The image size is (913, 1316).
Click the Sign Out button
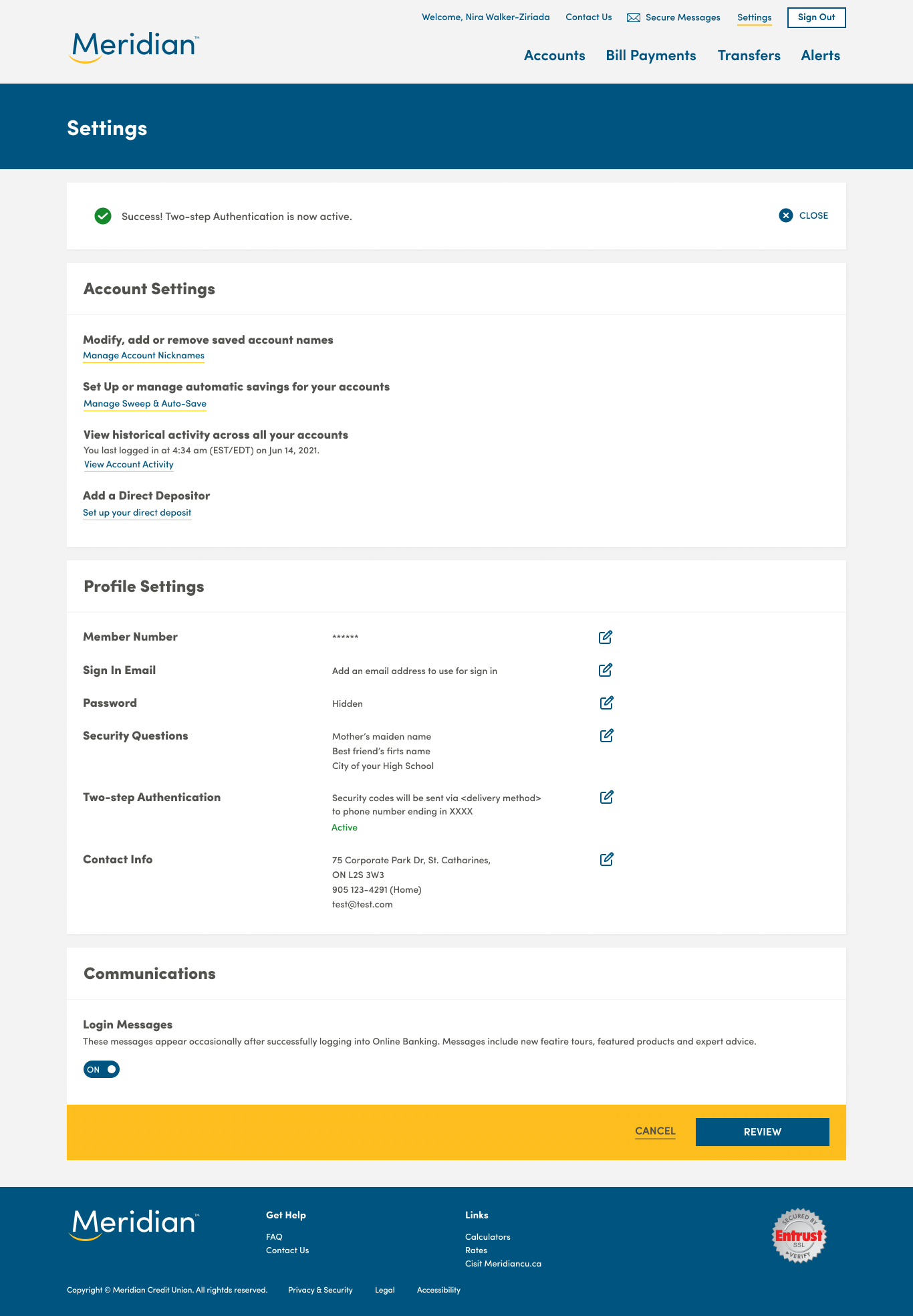pos(817,17)
